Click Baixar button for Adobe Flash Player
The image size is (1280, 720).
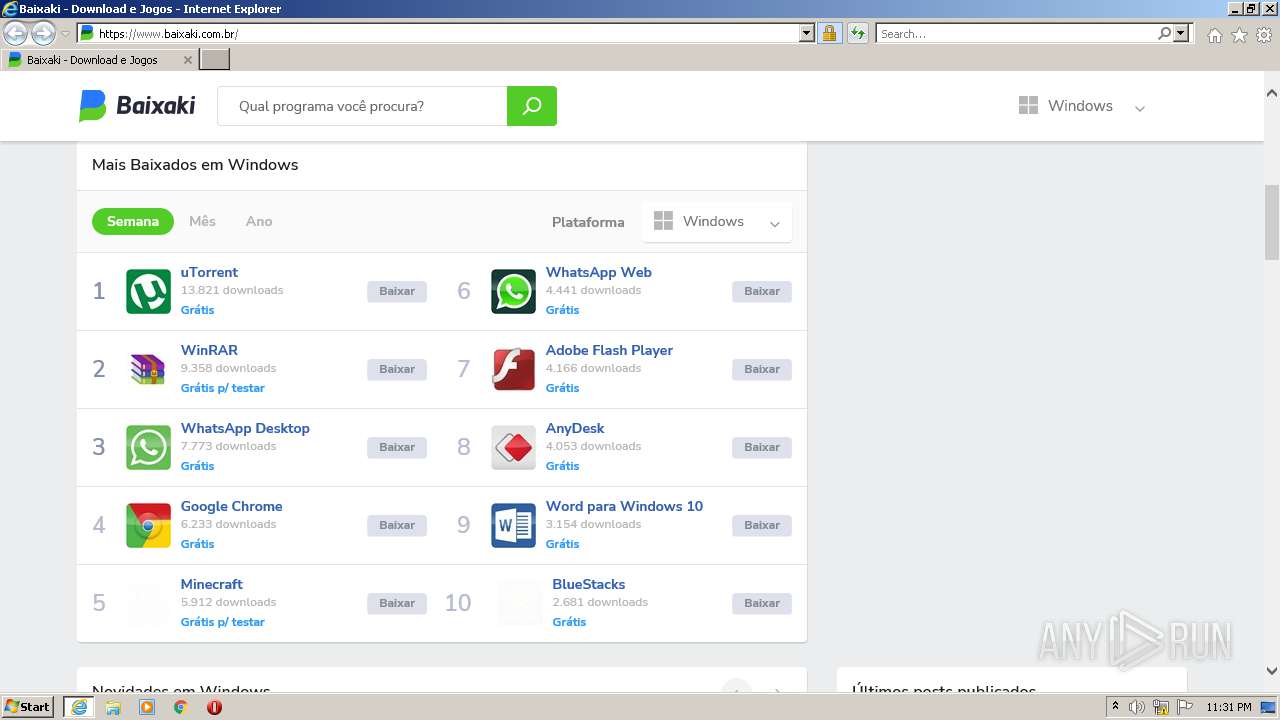tap(762, 369)
